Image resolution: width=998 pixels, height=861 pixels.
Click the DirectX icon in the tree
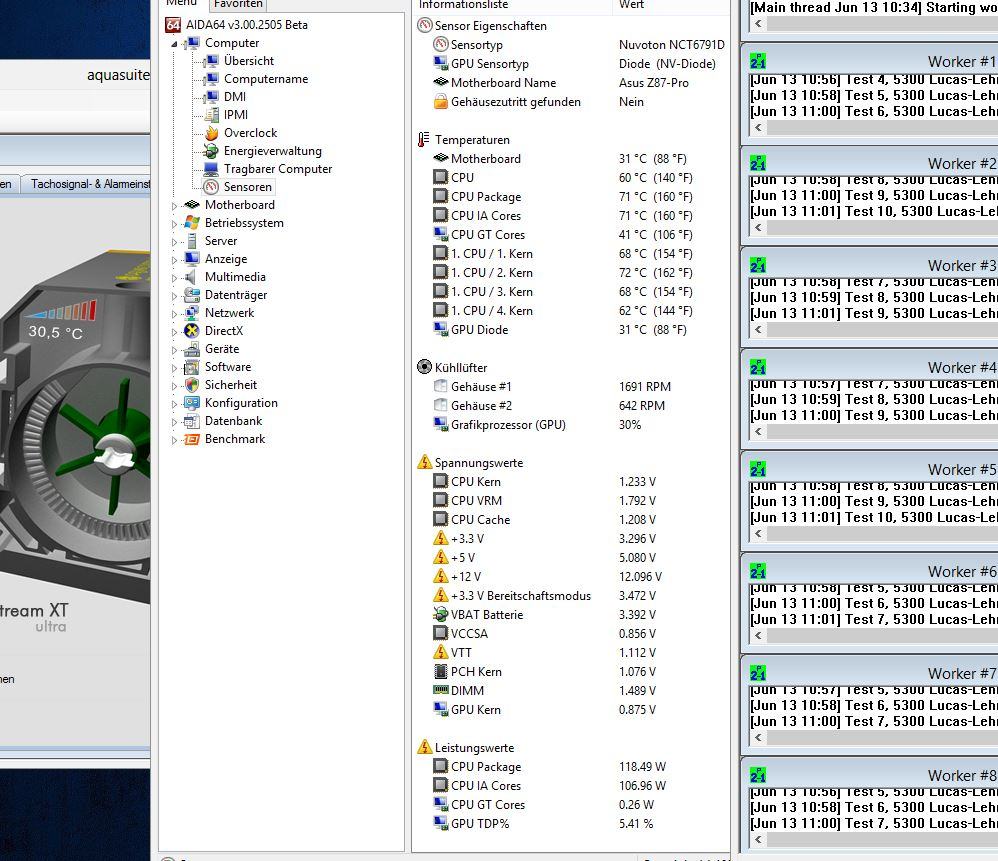click(192, 331)
